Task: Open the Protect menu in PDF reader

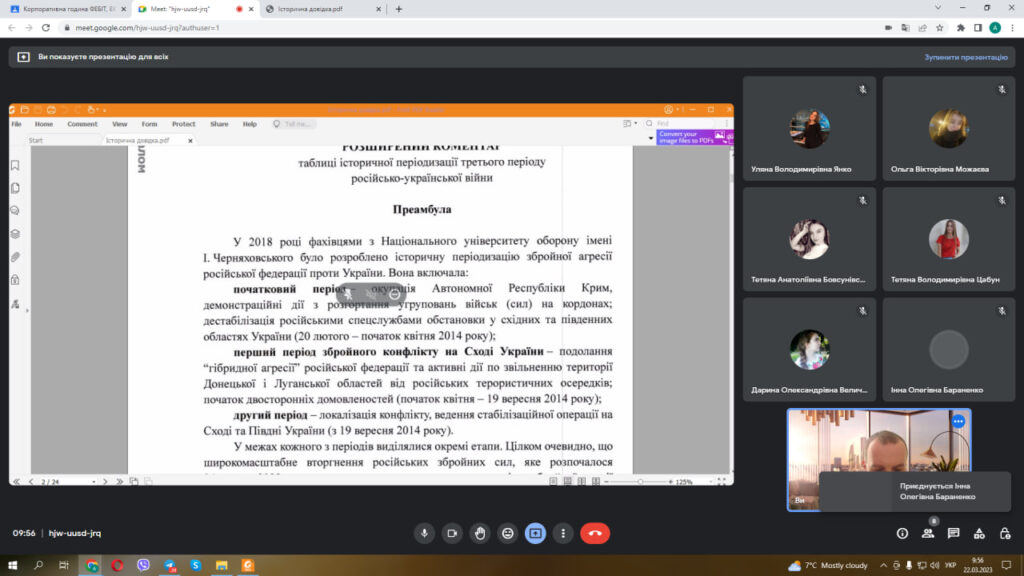Action: click(x=183, y=124)
